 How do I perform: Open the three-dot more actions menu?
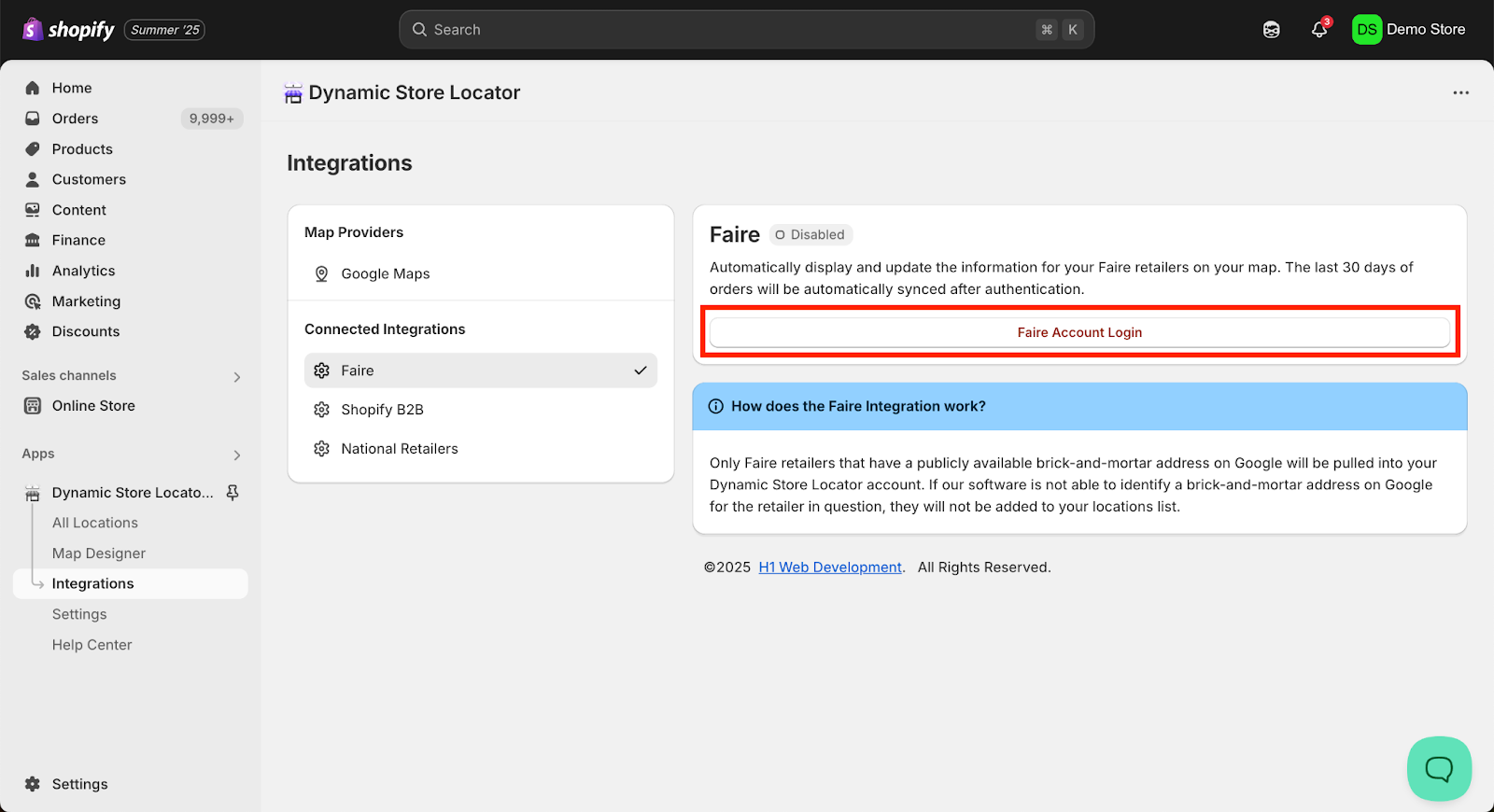(x=1461, y=92)
